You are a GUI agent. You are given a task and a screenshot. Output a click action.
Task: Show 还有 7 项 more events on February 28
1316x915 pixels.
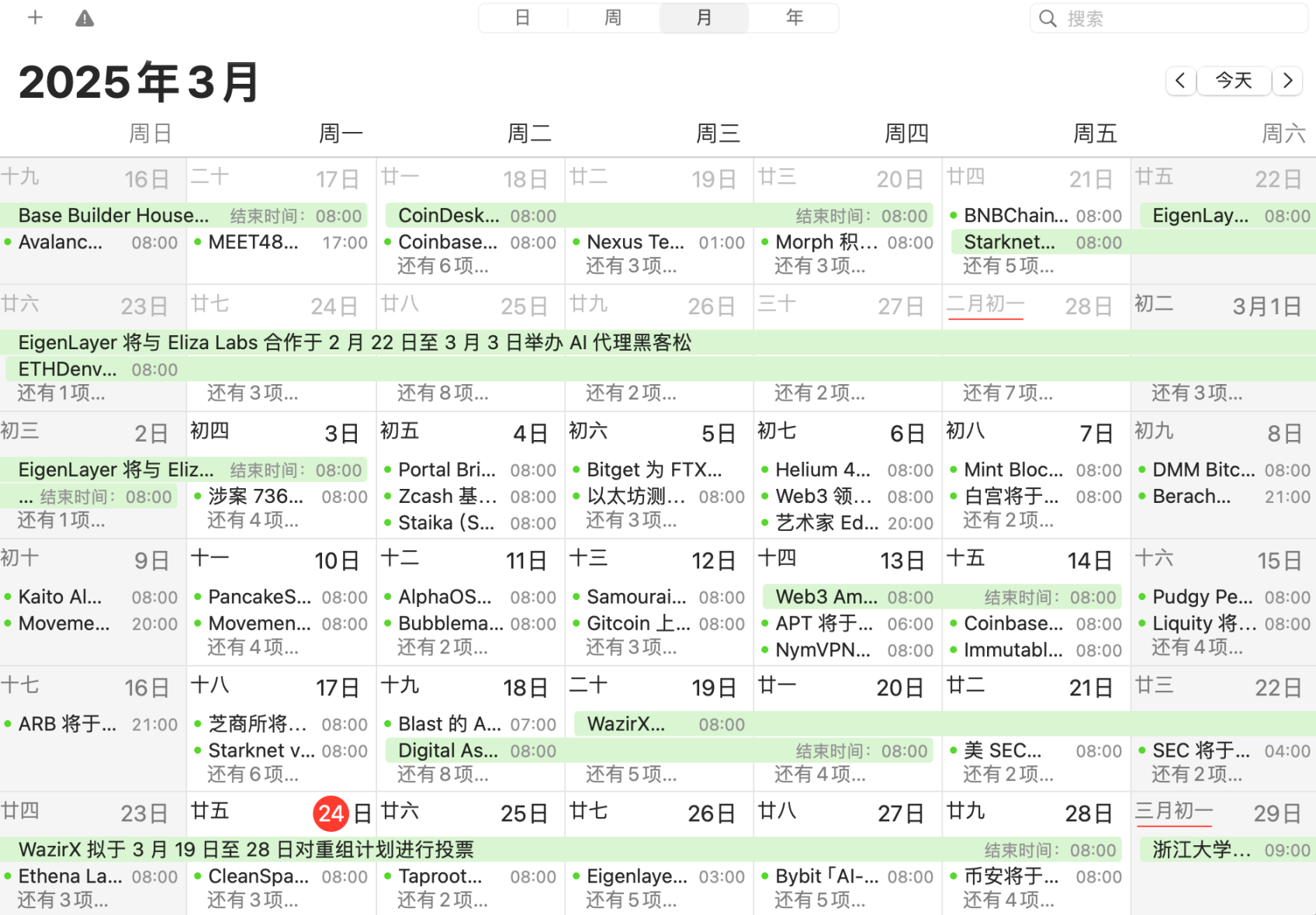coord(1008,393)
